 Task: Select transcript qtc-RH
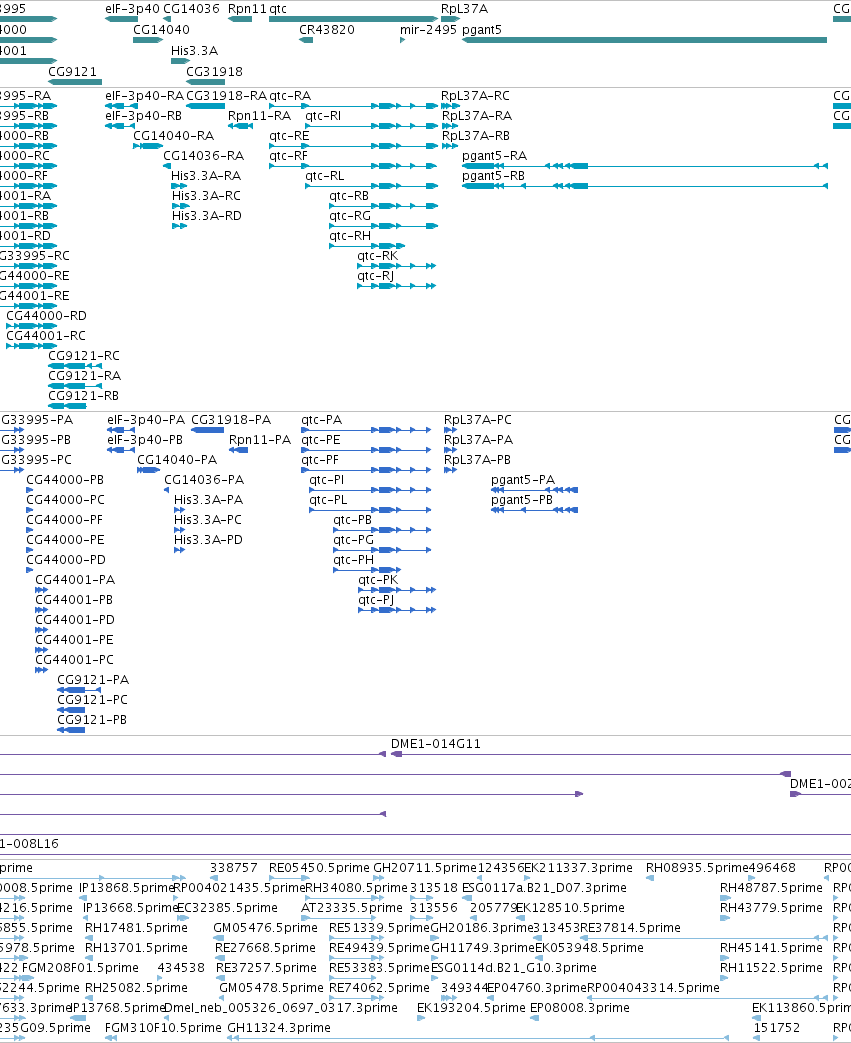pos(350,235)
